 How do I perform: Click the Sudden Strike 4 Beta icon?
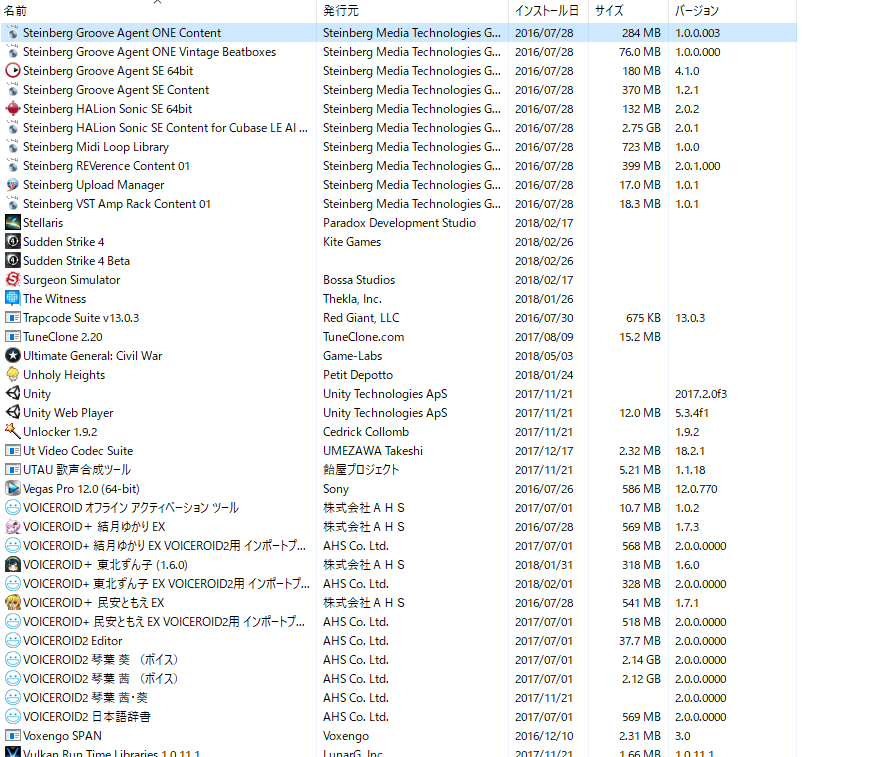pyautogui.click(x=12, y=261)
